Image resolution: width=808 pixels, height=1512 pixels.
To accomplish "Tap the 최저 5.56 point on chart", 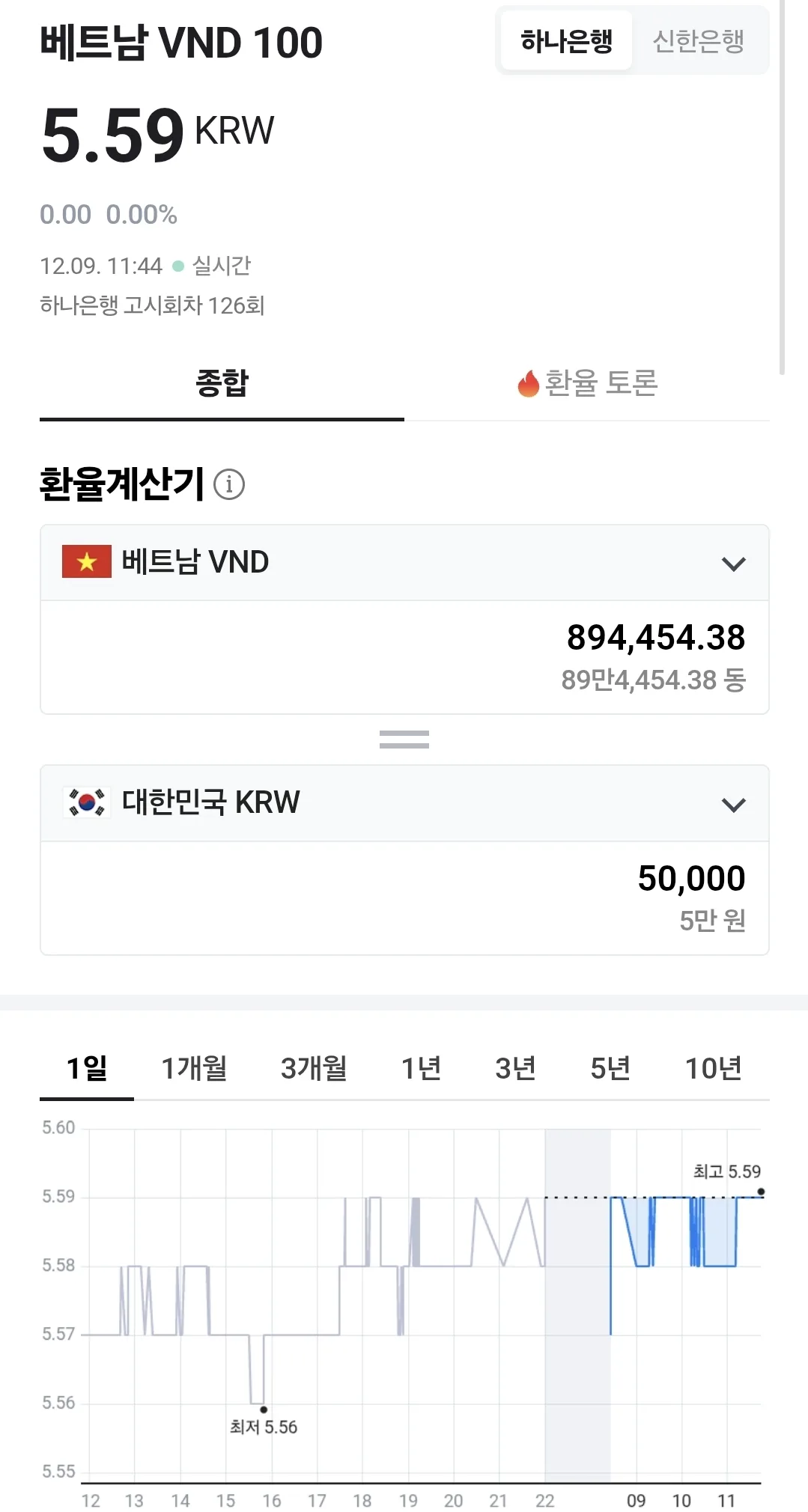I will (x=264, y=1409).
